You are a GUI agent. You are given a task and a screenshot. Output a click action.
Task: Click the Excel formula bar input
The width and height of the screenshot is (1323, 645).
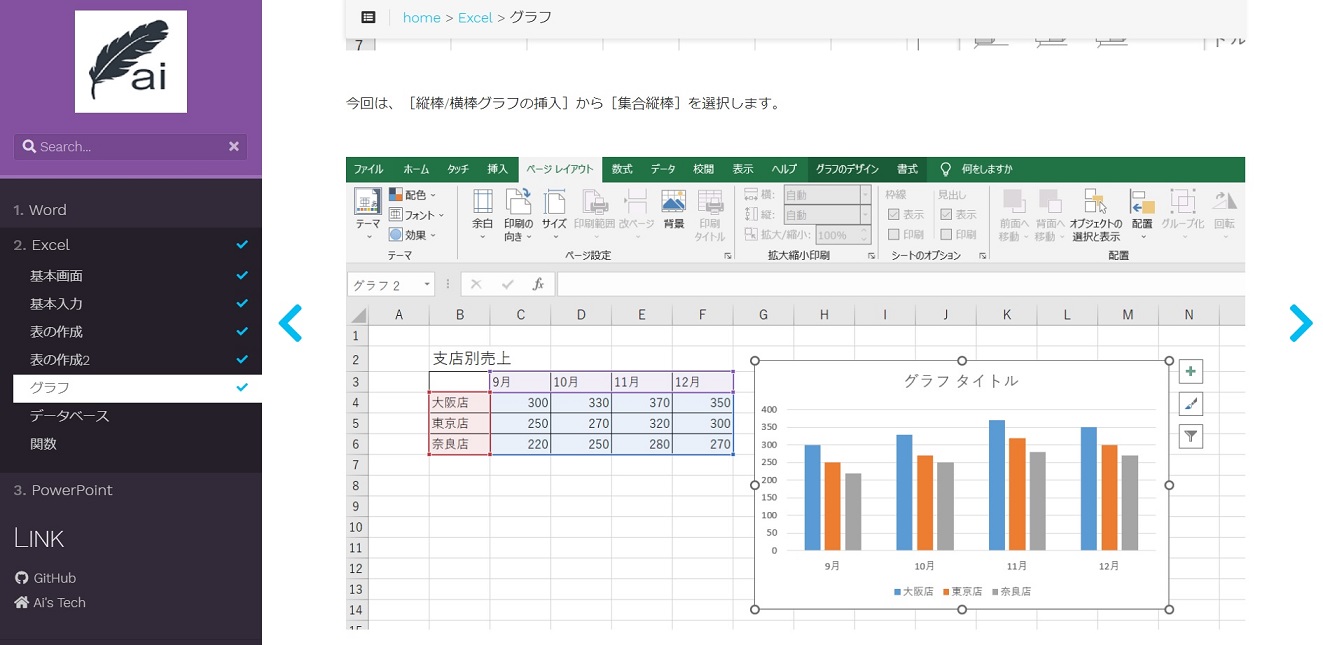901,284
